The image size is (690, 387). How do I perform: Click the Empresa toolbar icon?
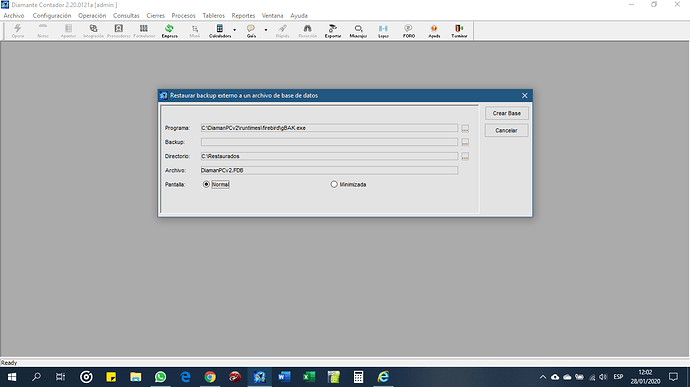[169, 31]
